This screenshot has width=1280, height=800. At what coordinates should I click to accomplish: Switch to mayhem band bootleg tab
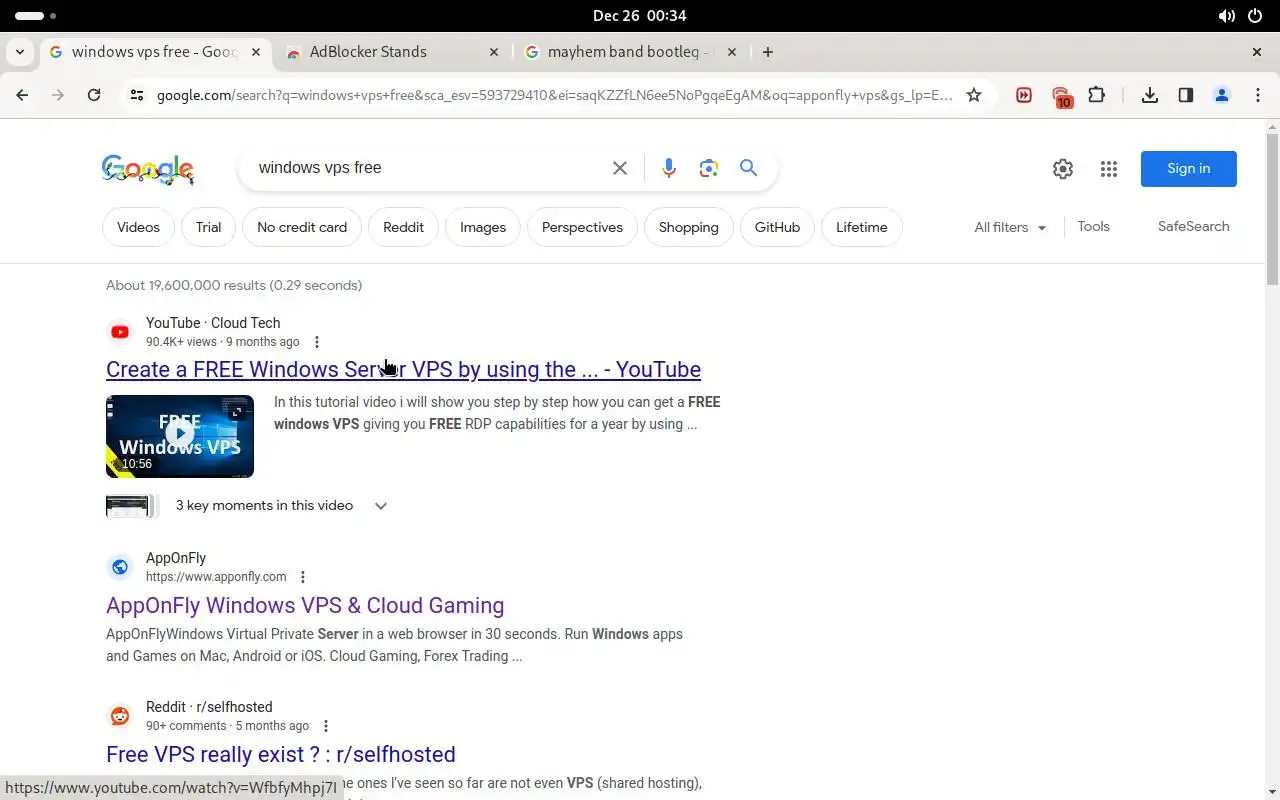point(632,52)
